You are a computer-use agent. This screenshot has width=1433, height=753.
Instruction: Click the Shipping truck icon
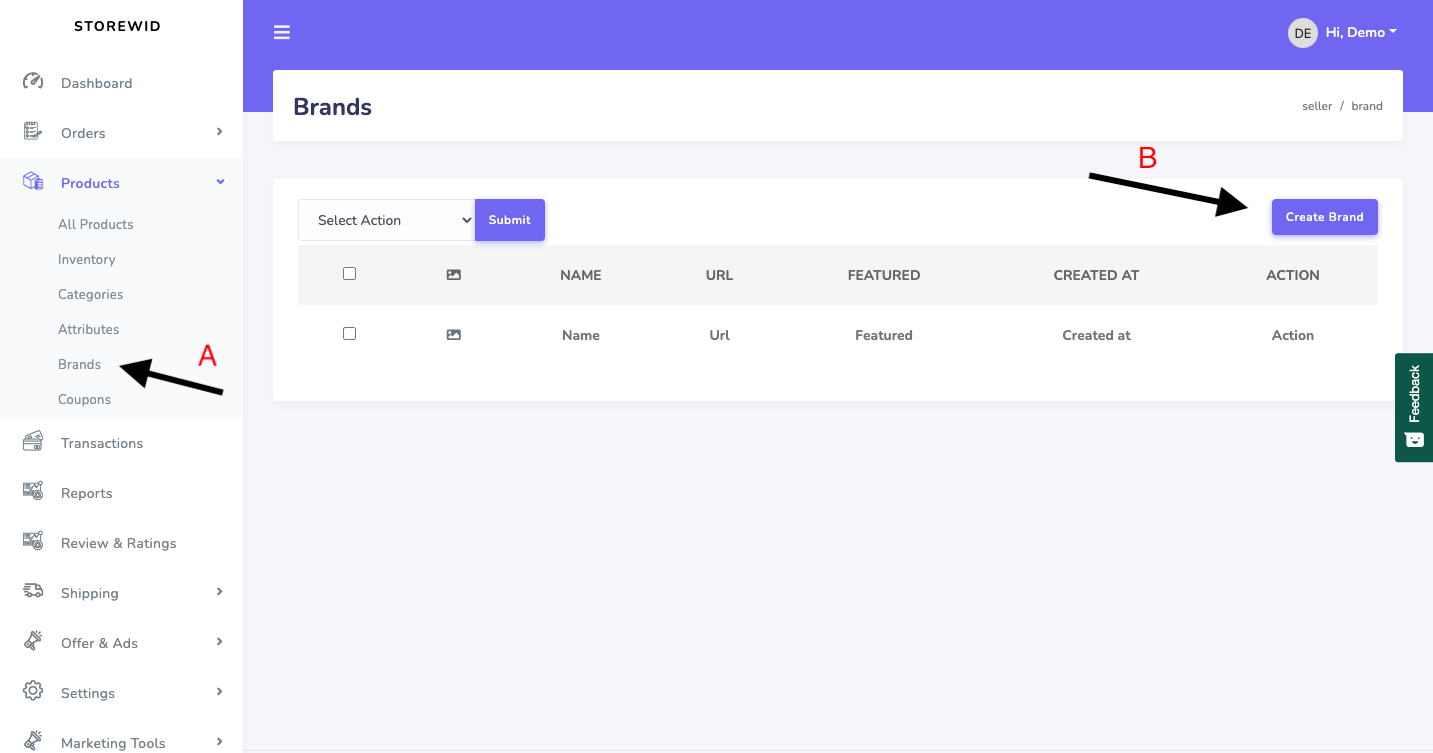pos(33,592)
